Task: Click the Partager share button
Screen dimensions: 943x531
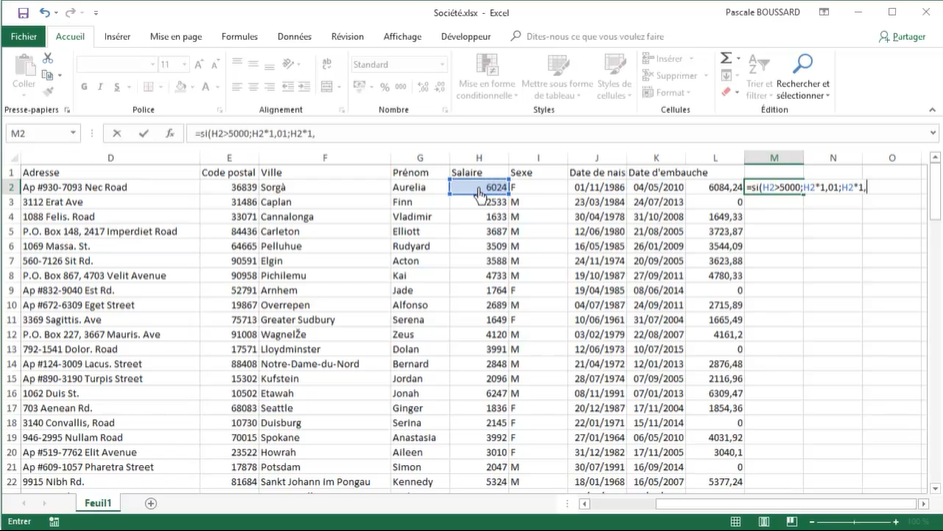Action: coord(902,37)
